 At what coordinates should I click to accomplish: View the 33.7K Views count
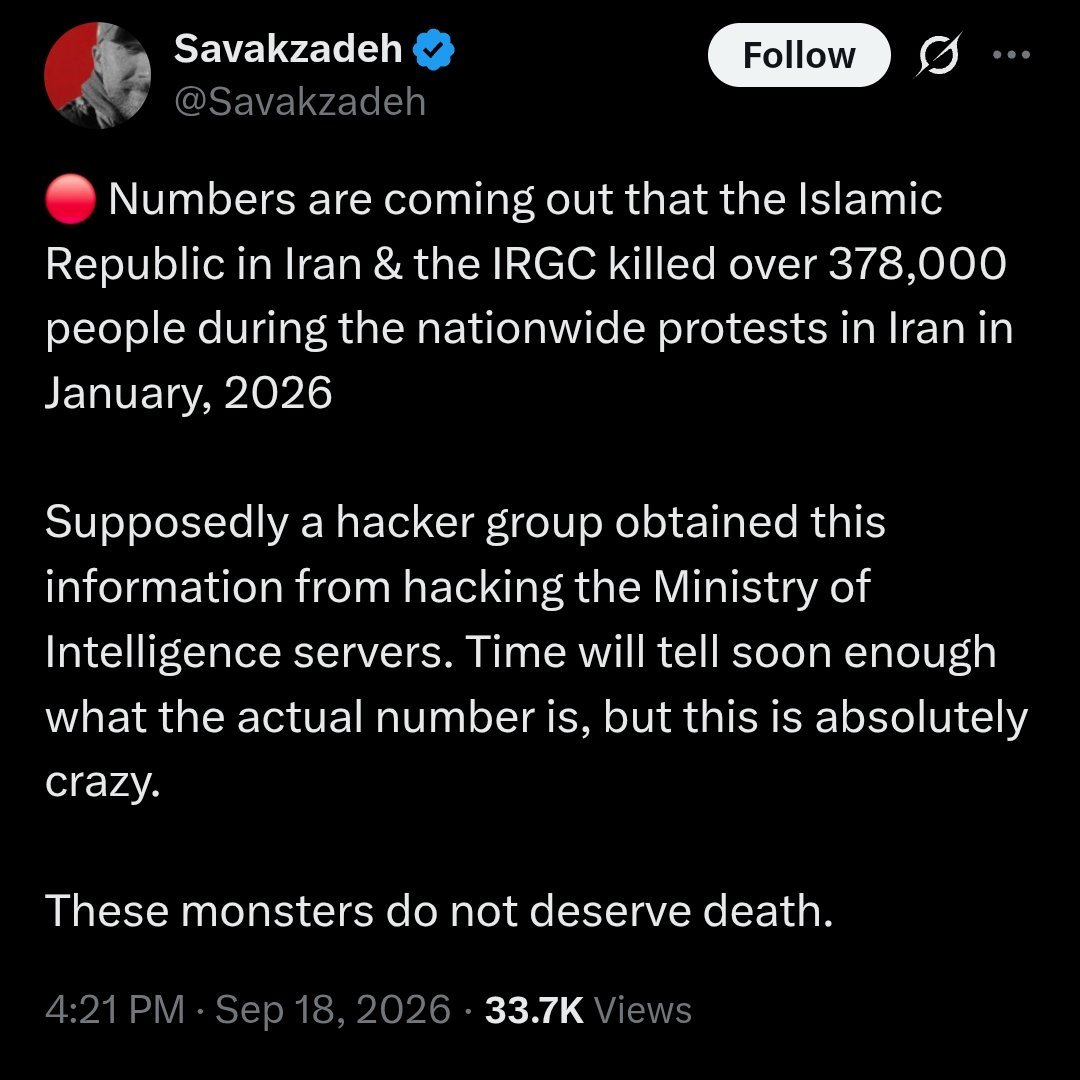point(588,1010)
